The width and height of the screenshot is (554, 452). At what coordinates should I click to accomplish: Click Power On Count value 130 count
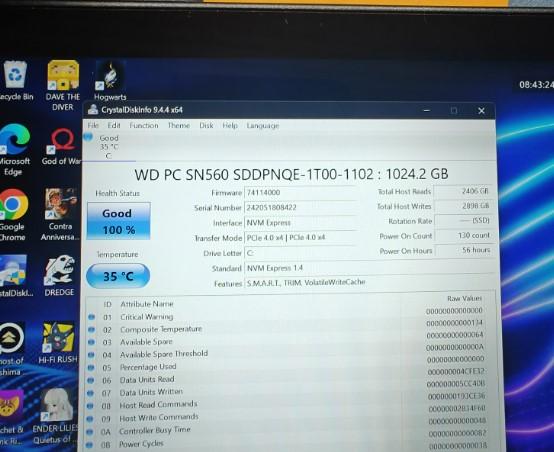point(464,235)
